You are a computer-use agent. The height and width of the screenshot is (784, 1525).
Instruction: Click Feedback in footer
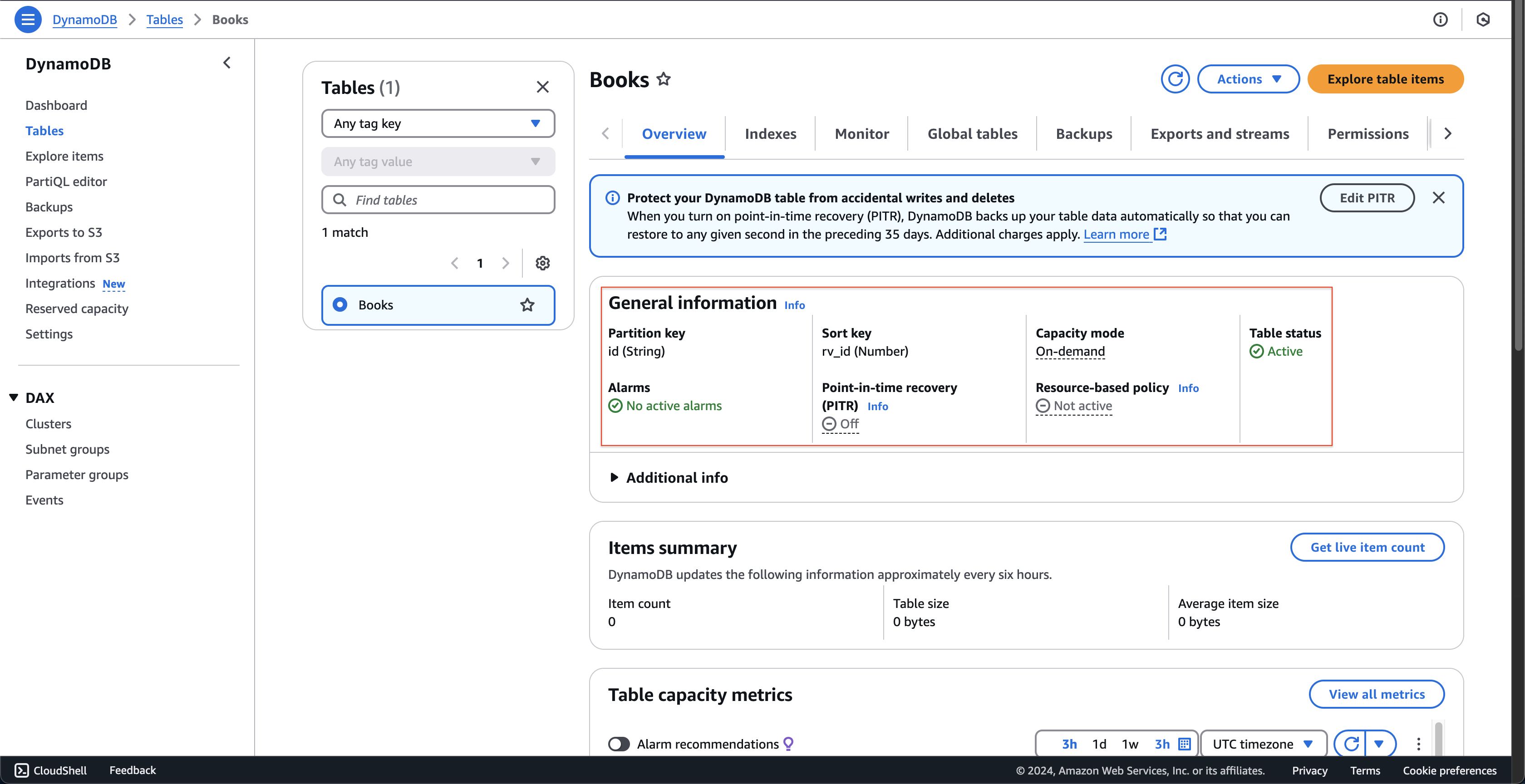pyautogui.click(x=132, y=770)
